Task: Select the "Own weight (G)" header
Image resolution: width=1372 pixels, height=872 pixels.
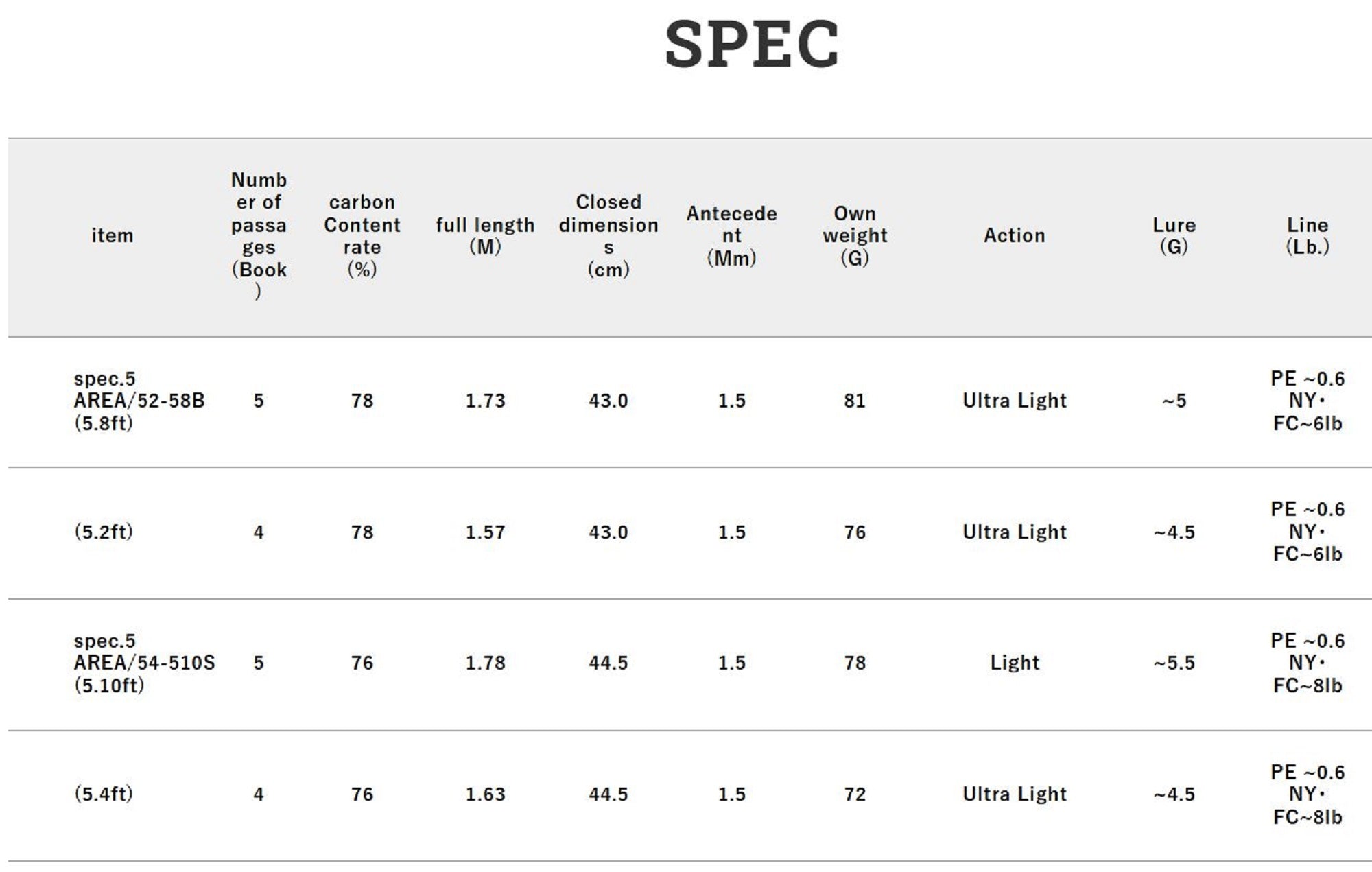Action: (x=855, y=235)
